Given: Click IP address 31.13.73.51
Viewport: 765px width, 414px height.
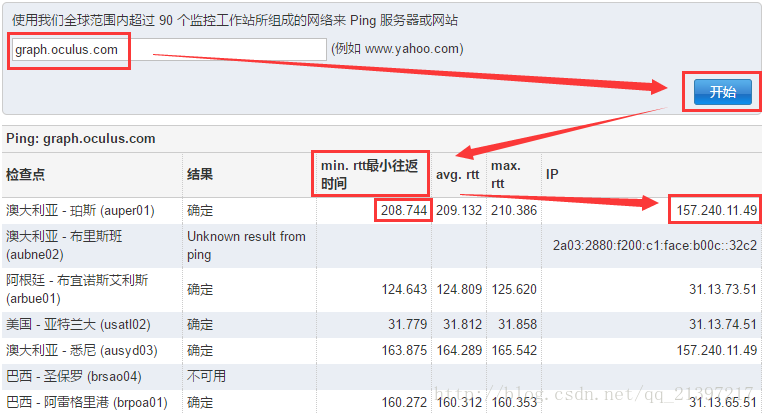Looking at the screenshot, I should (x=723, y=289).
